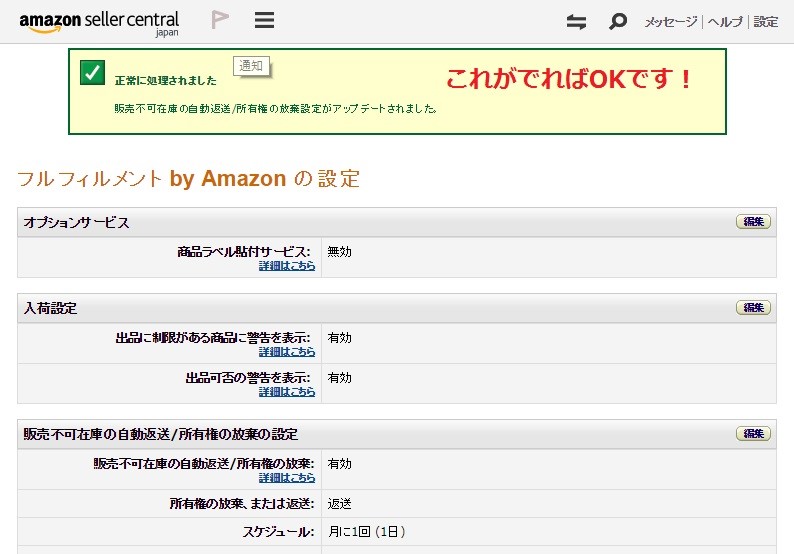
Task: Click the 販売不可在庫の自動返送/所有権の放棄設定がアップデートされました text
Action: click(x=275, y=108)
